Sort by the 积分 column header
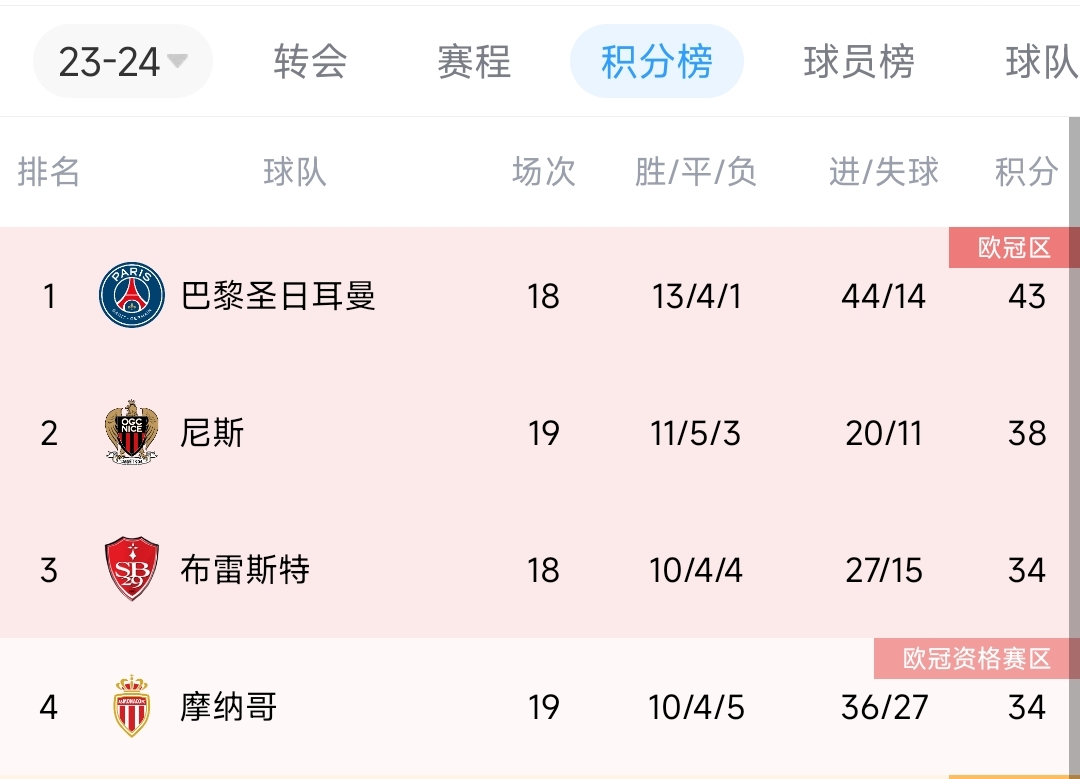 1026,172
